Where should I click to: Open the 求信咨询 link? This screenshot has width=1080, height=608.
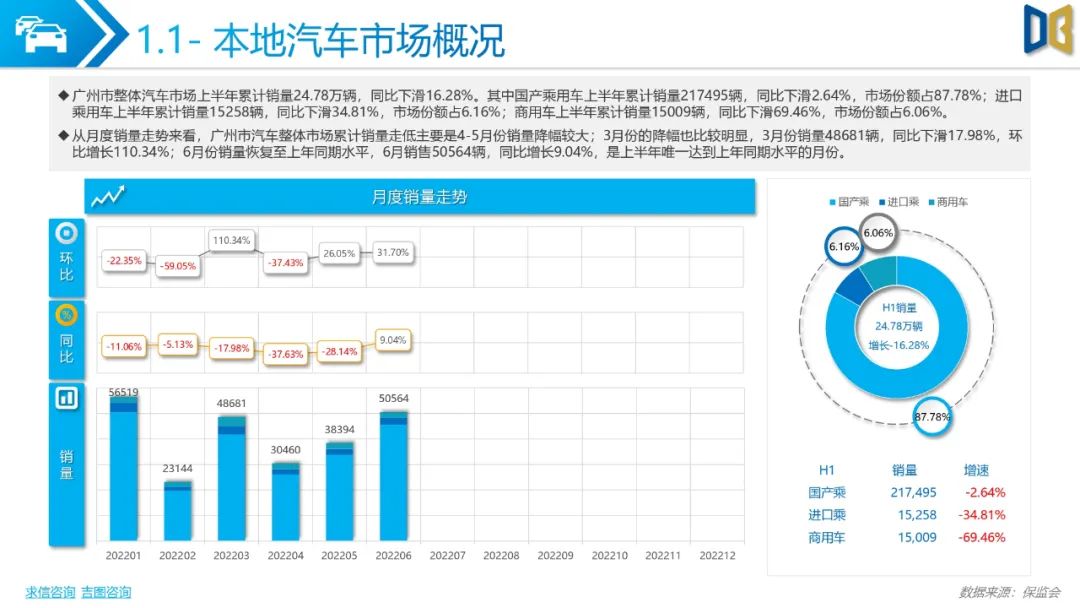click(x=50, y=592)
